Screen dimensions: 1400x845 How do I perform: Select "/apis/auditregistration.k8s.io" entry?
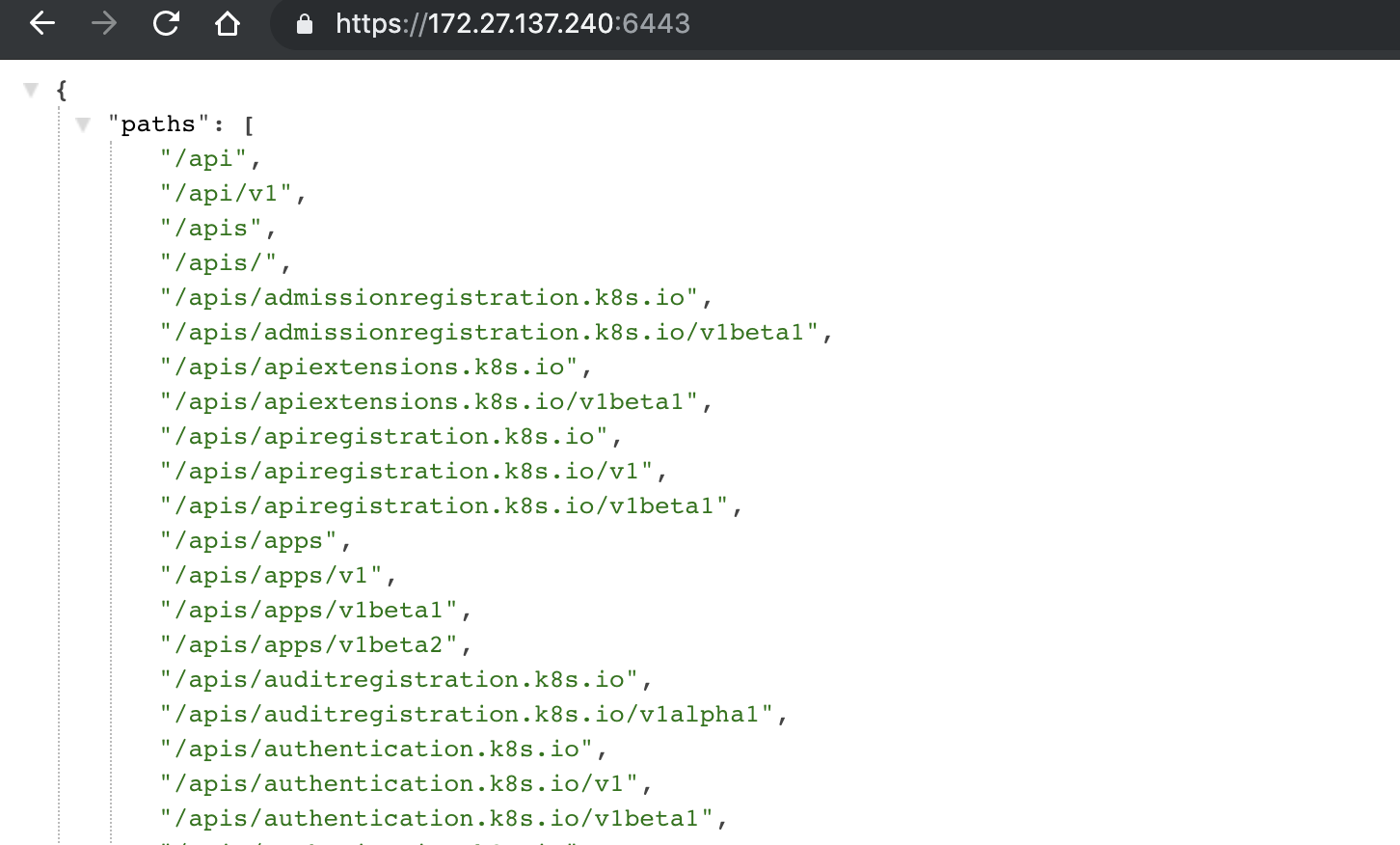399,680
